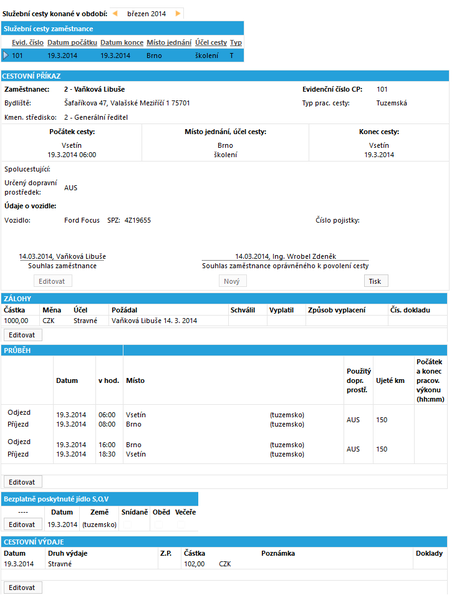Click departure time '16:00' from Brno
This screenshot has width=472, height=600.
(x=107, y=445)
